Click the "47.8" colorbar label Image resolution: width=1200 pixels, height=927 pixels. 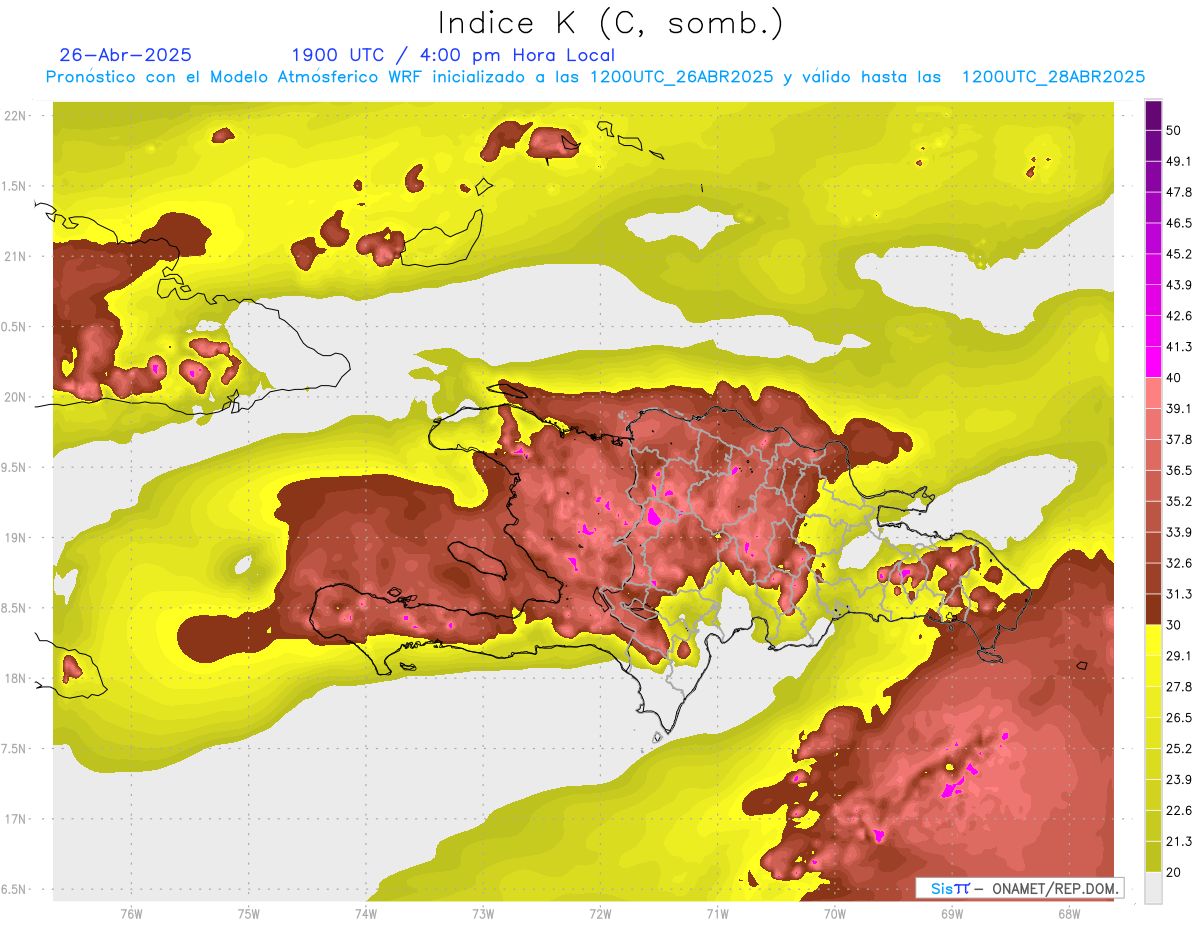click(1179, 192)
